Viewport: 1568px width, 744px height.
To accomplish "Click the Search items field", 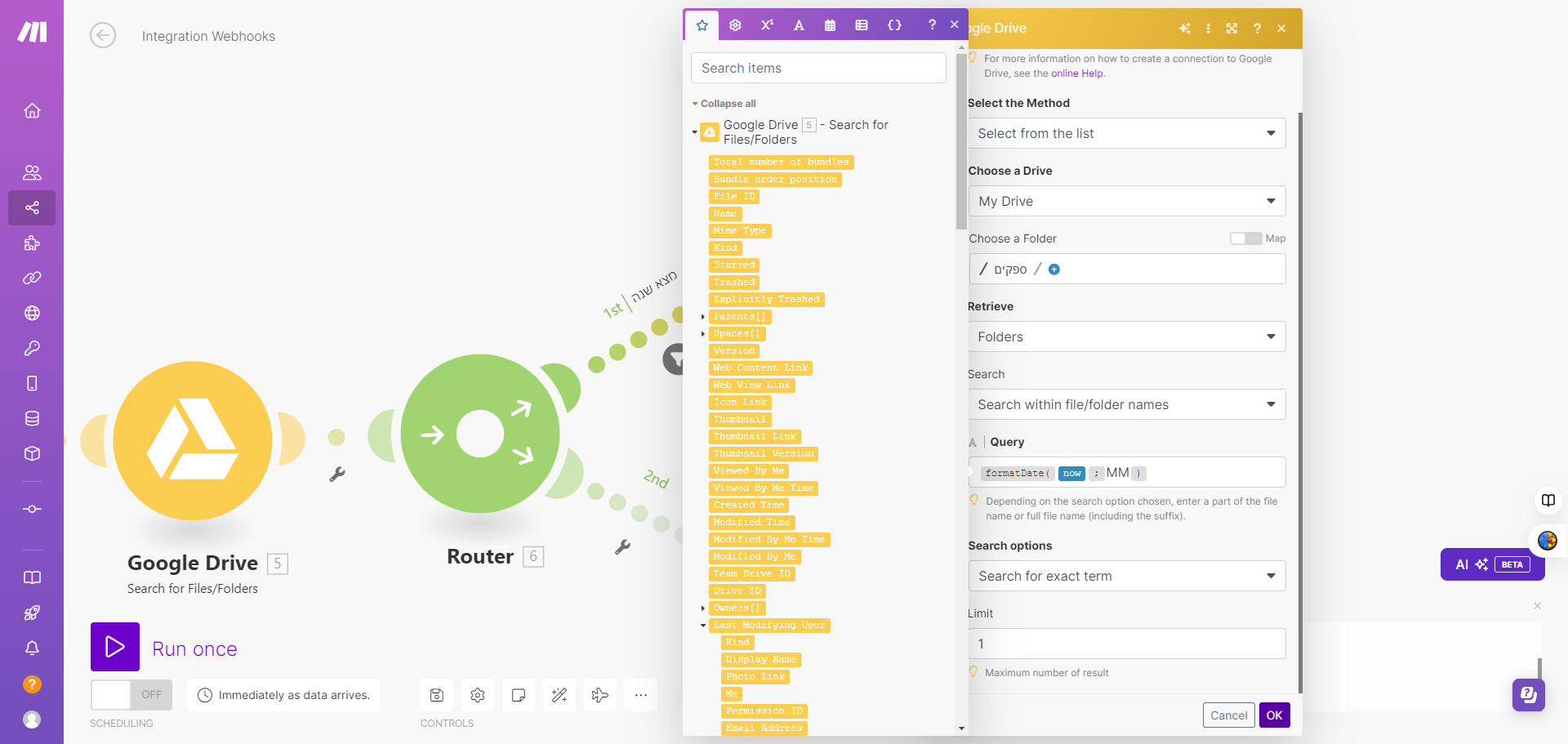I will coord(818,68).
